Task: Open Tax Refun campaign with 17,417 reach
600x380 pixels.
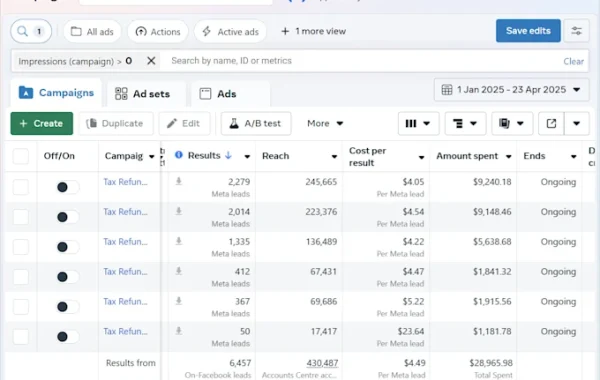Action: [125, 331]
